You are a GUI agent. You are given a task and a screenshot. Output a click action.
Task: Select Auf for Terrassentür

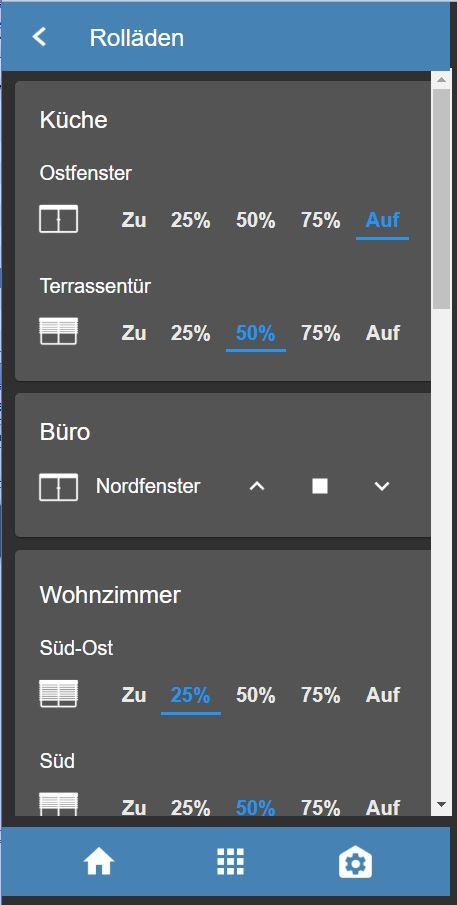click(x=383, y=333)
